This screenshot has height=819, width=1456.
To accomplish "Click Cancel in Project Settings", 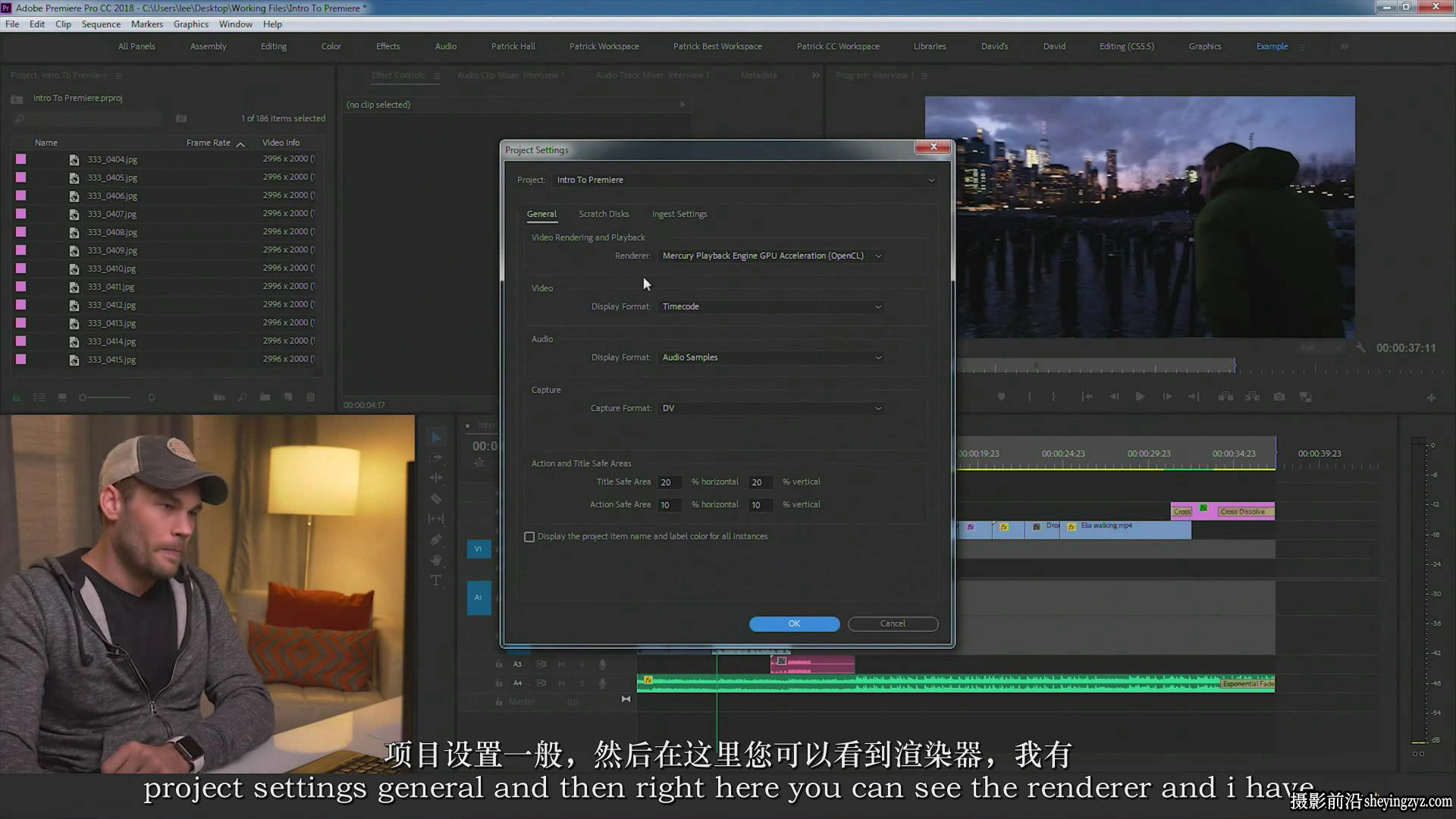I will click(893, 624).
